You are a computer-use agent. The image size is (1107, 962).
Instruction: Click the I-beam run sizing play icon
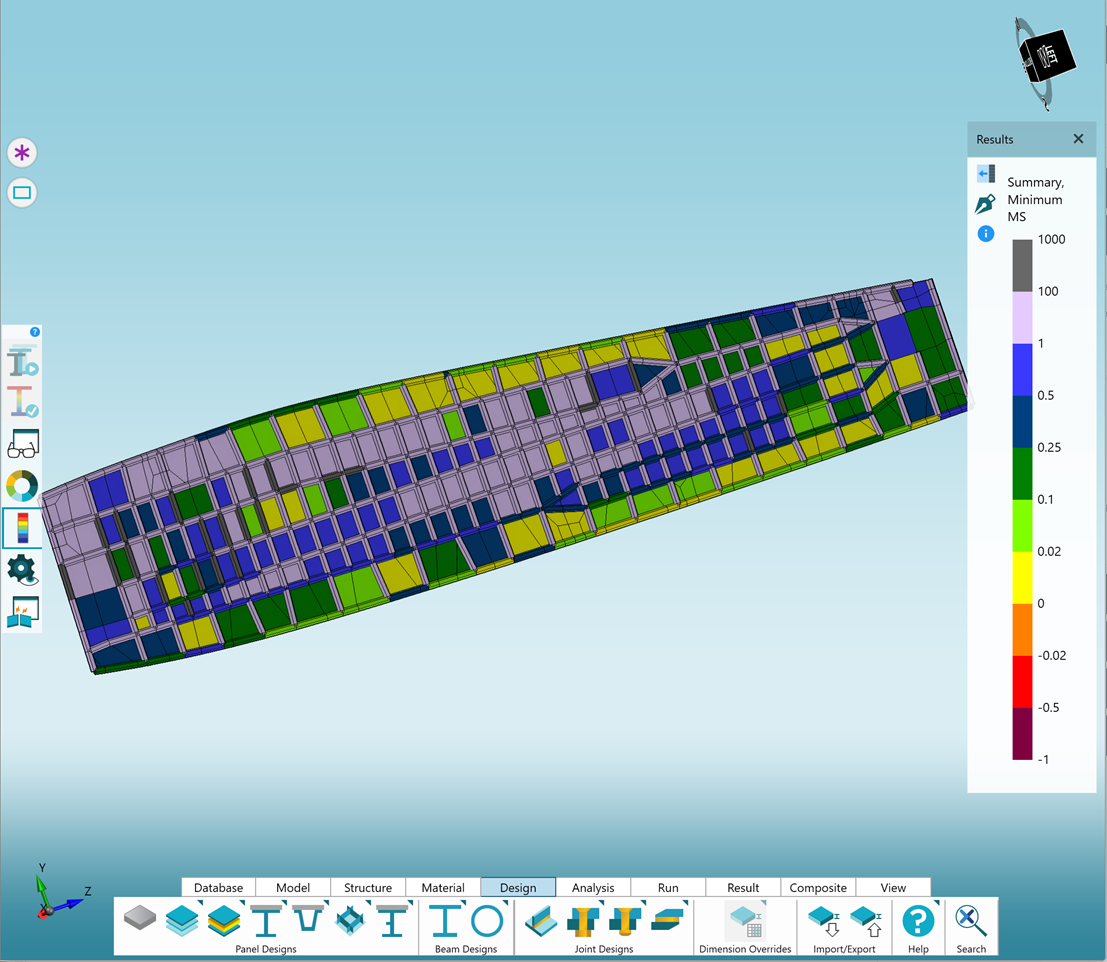click(x=23, y=361)
